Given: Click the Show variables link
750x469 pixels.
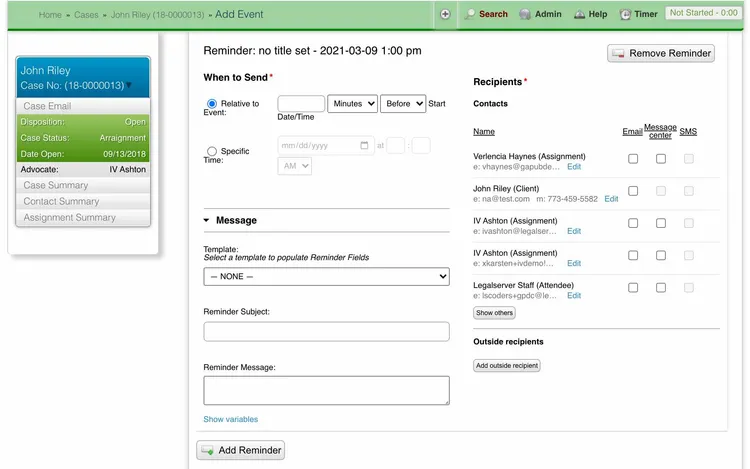Looking at the screenshot, I should [231, 419].
